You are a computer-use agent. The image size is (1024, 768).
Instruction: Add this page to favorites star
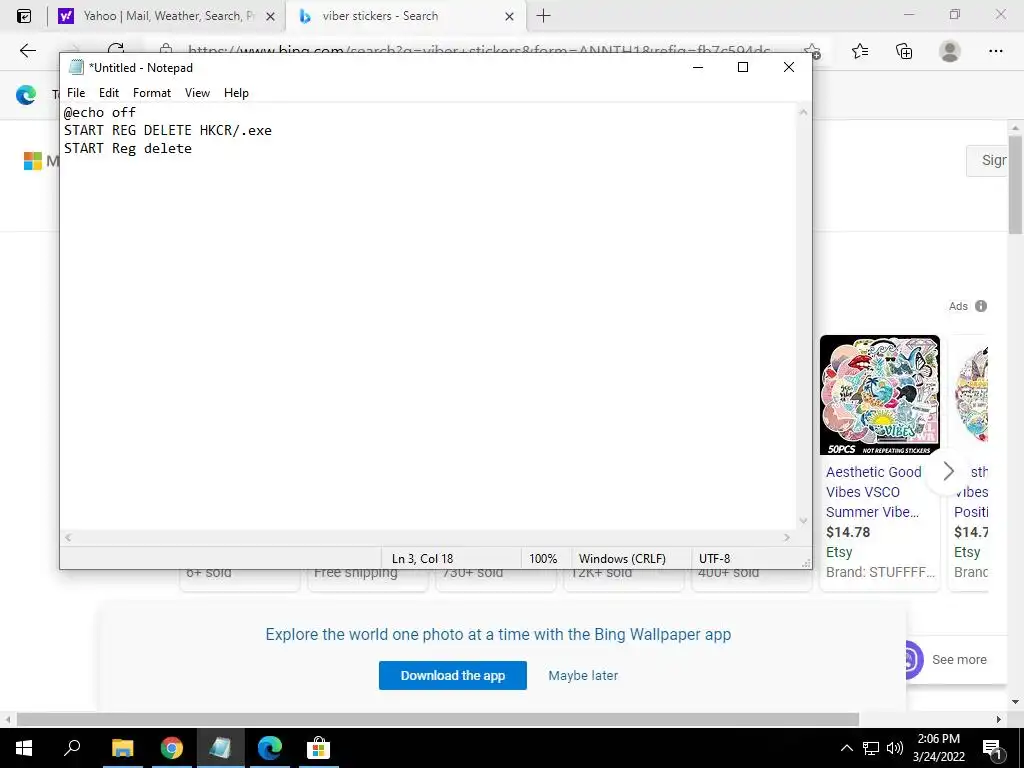(812, 50)
